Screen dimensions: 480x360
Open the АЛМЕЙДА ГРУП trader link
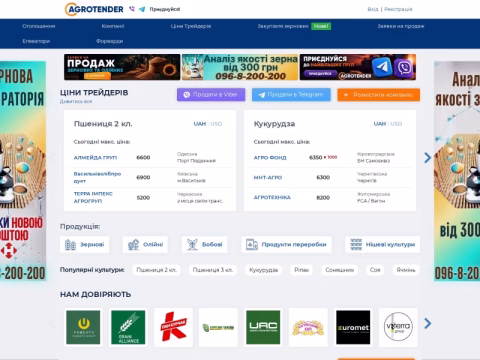pos(95,157)
